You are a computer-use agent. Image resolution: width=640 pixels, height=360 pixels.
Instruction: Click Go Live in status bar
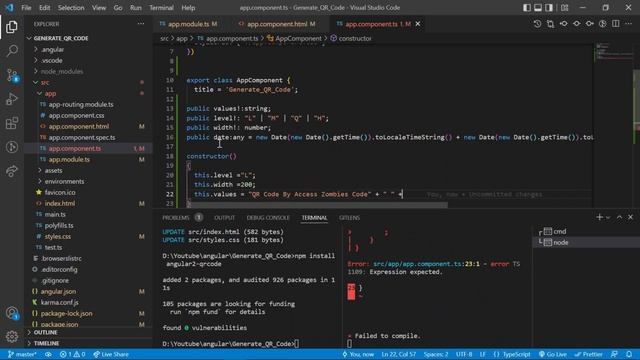coord(553,354)
